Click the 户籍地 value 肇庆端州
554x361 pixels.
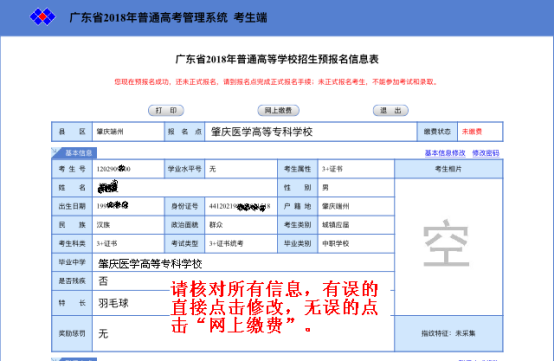(335, 206)
